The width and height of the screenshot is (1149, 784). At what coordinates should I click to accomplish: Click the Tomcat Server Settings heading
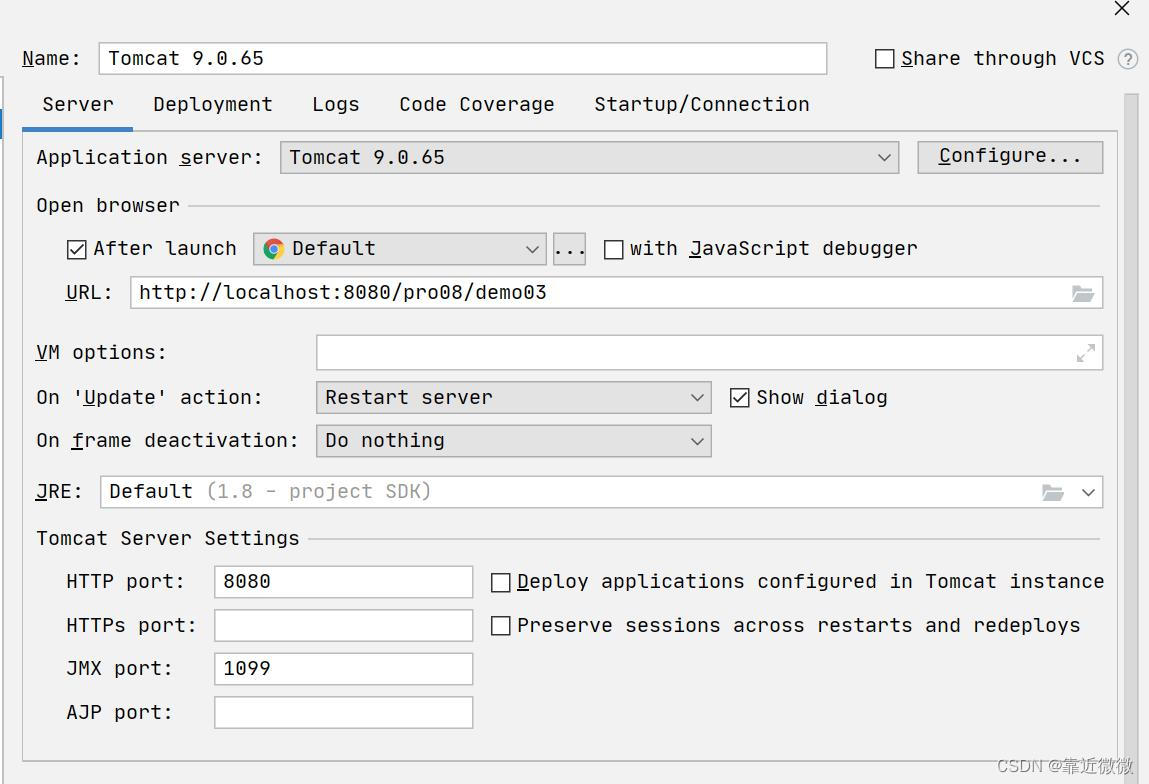168,539
